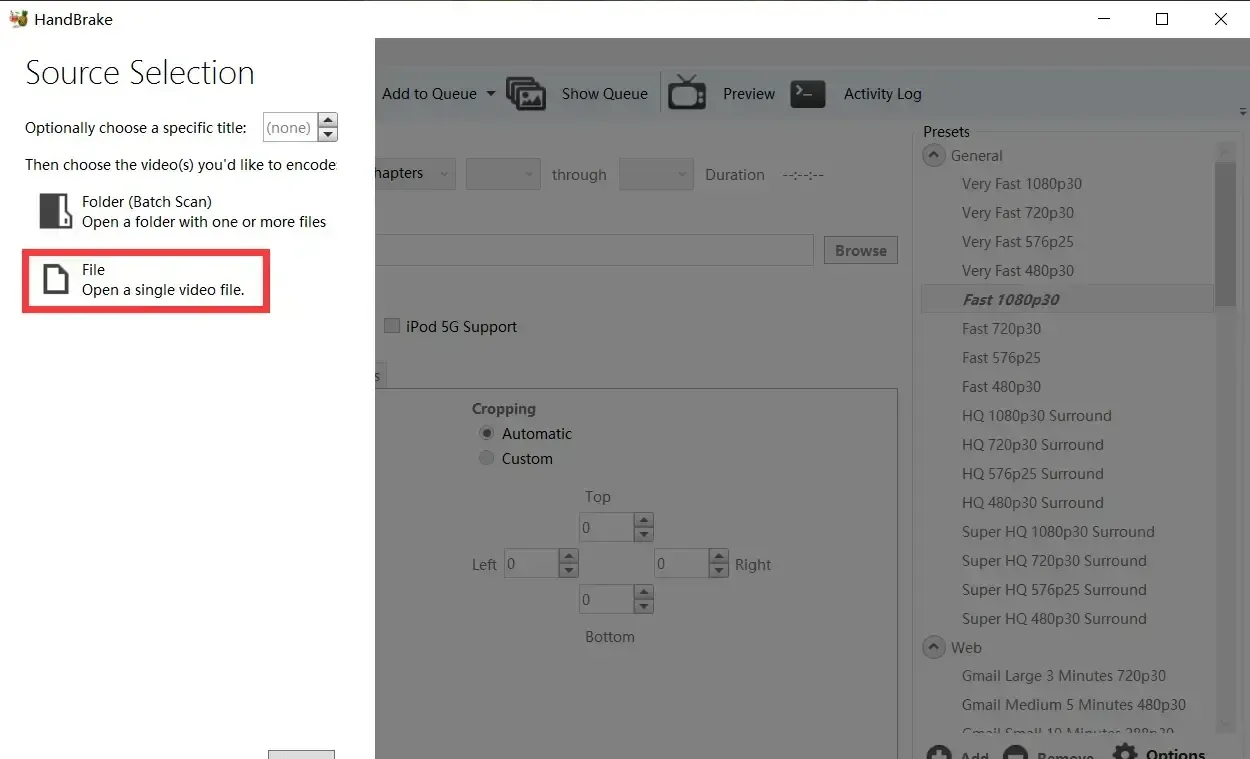This screenshot has height=759, width=1250.
Task: Decrease the Left crop value
Action: pos(569,570)
